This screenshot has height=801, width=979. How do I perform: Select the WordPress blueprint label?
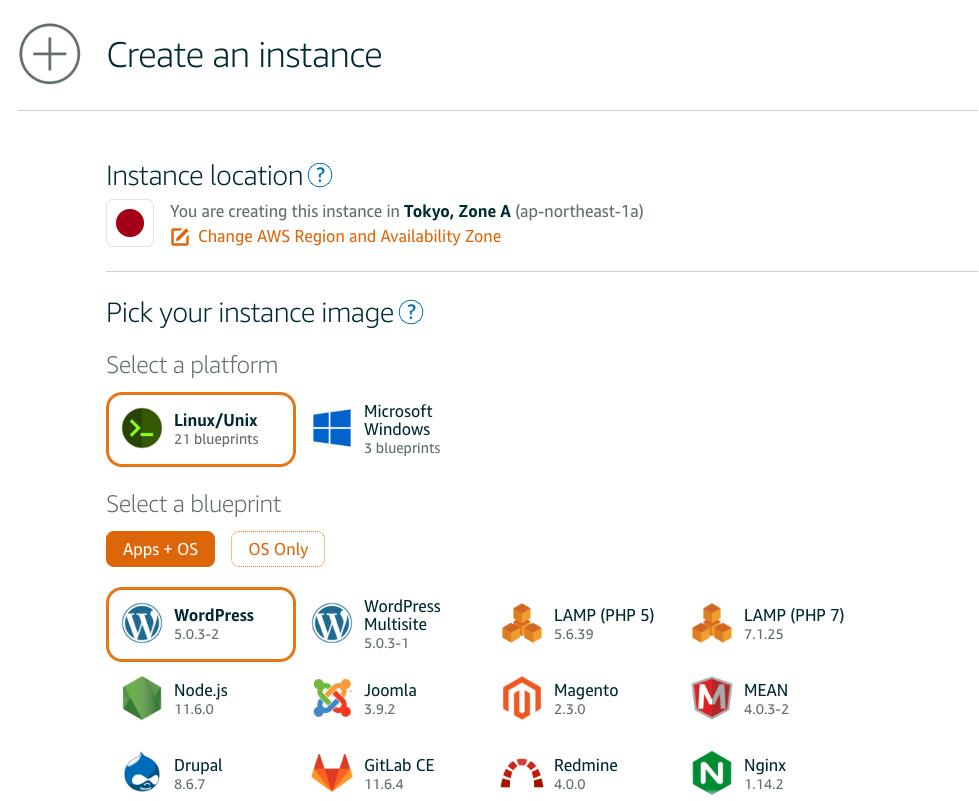point(214,615)
